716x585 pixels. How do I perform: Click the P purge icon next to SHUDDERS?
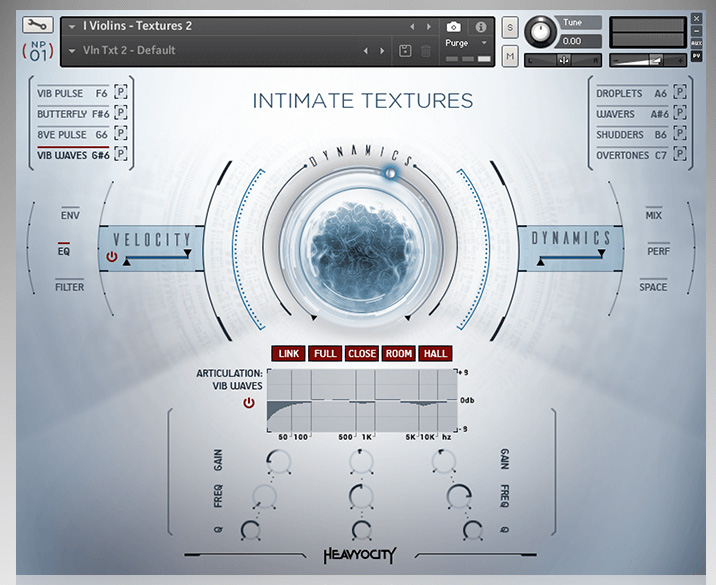(680, 133)
